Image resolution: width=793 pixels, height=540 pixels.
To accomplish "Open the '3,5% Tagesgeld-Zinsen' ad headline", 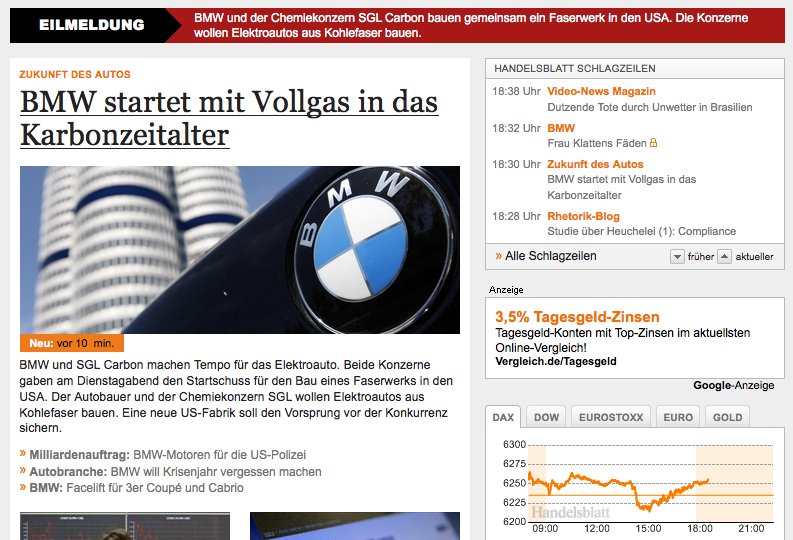I will click(x=577, y=317).
